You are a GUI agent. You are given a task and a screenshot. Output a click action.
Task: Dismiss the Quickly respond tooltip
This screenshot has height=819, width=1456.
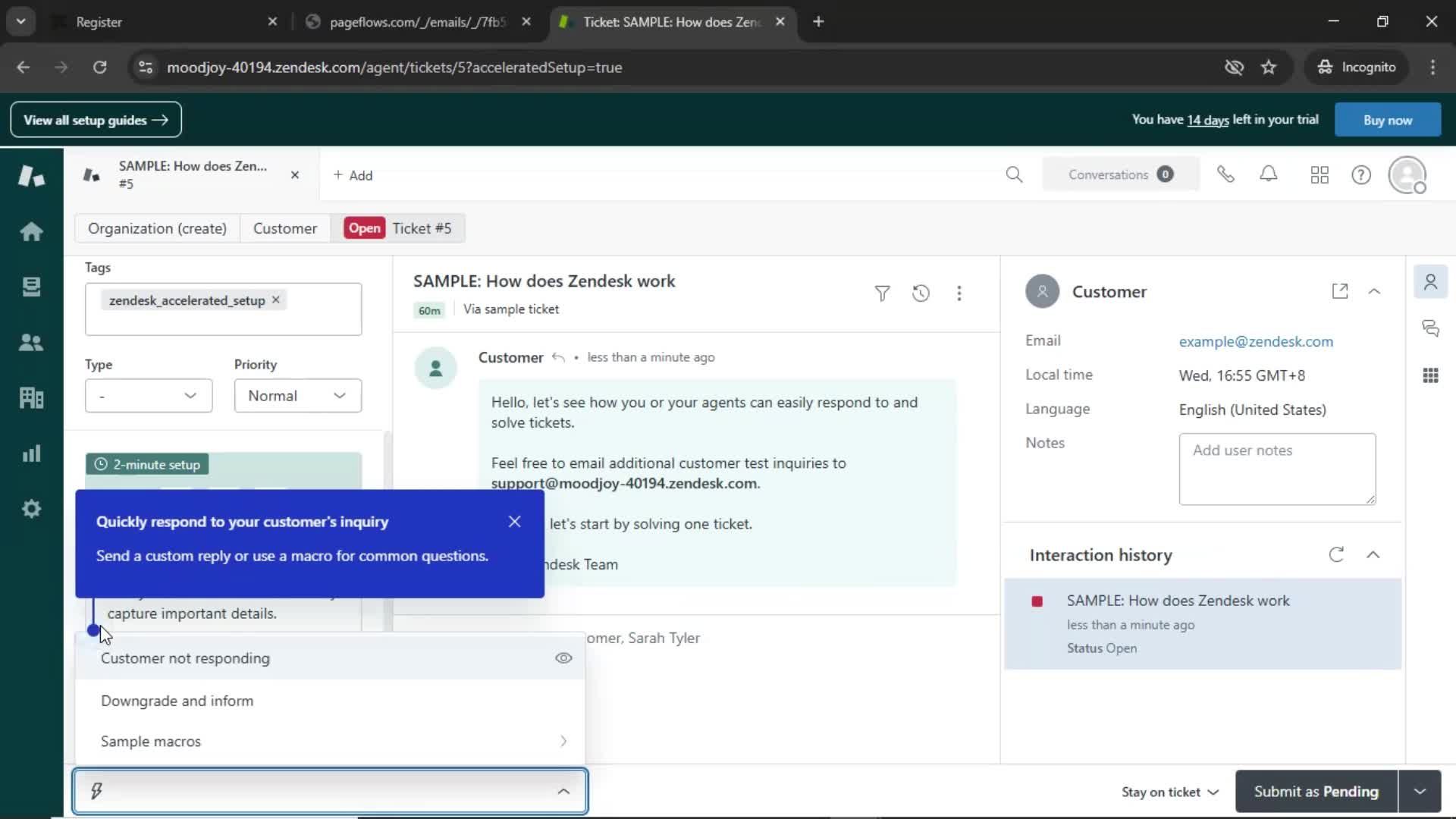(515, 522)
